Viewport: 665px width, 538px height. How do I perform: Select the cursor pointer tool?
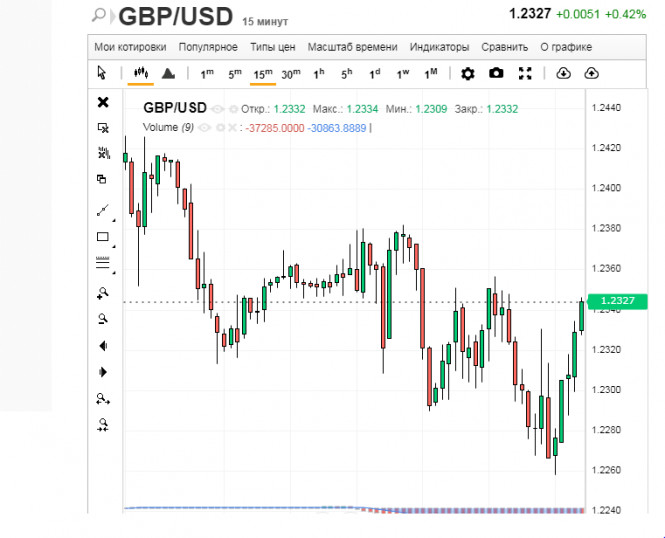pos(102,73)
